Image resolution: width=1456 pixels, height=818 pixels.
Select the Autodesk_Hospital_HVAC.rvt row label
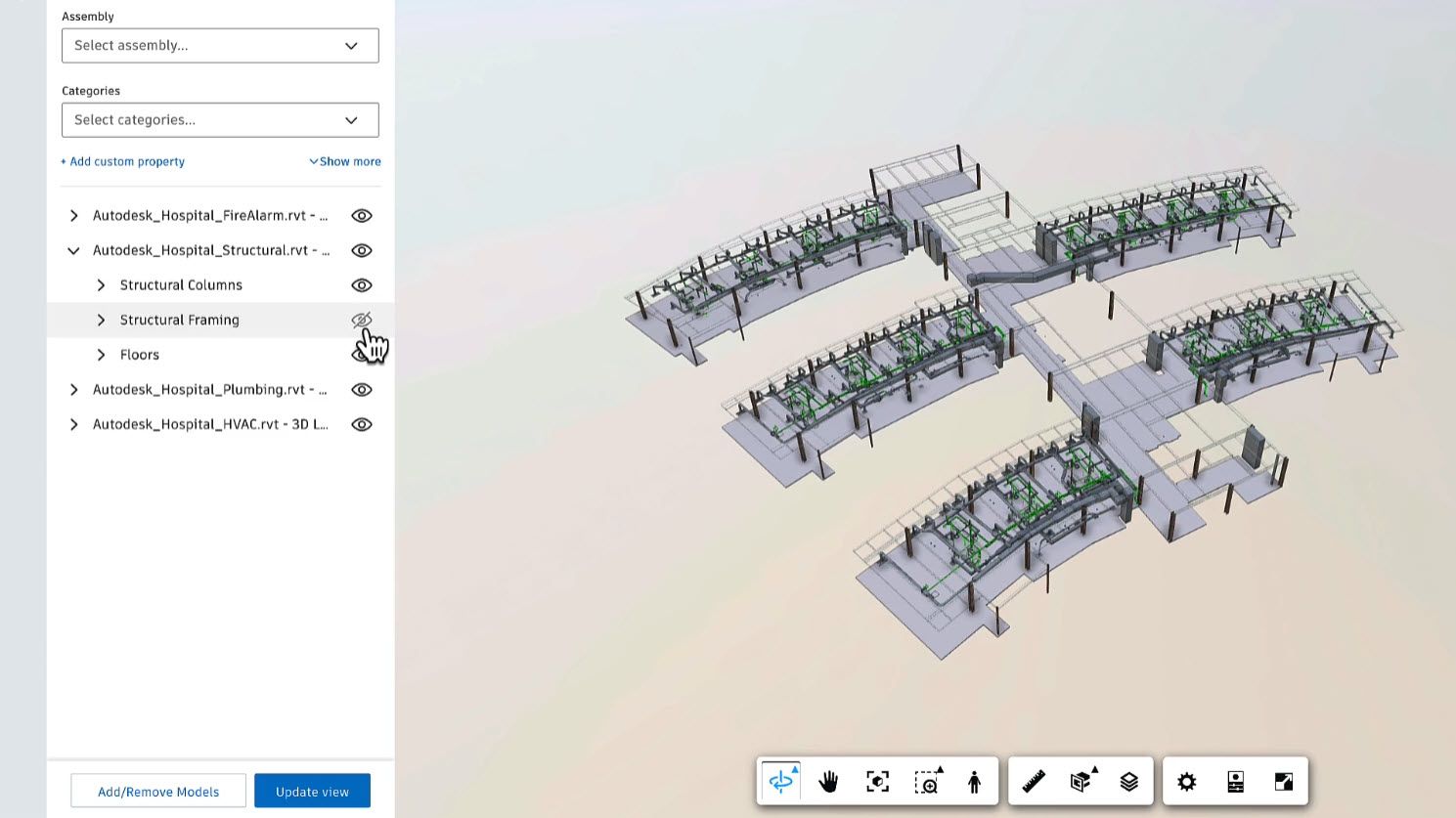(210, 424)
